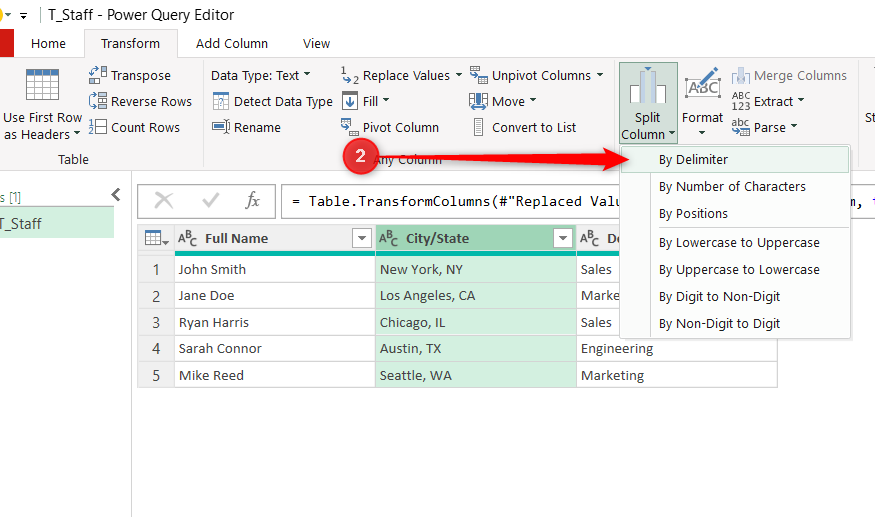
Task: Click the Unpivot Columns icon
Action: [x=478, y=74]
